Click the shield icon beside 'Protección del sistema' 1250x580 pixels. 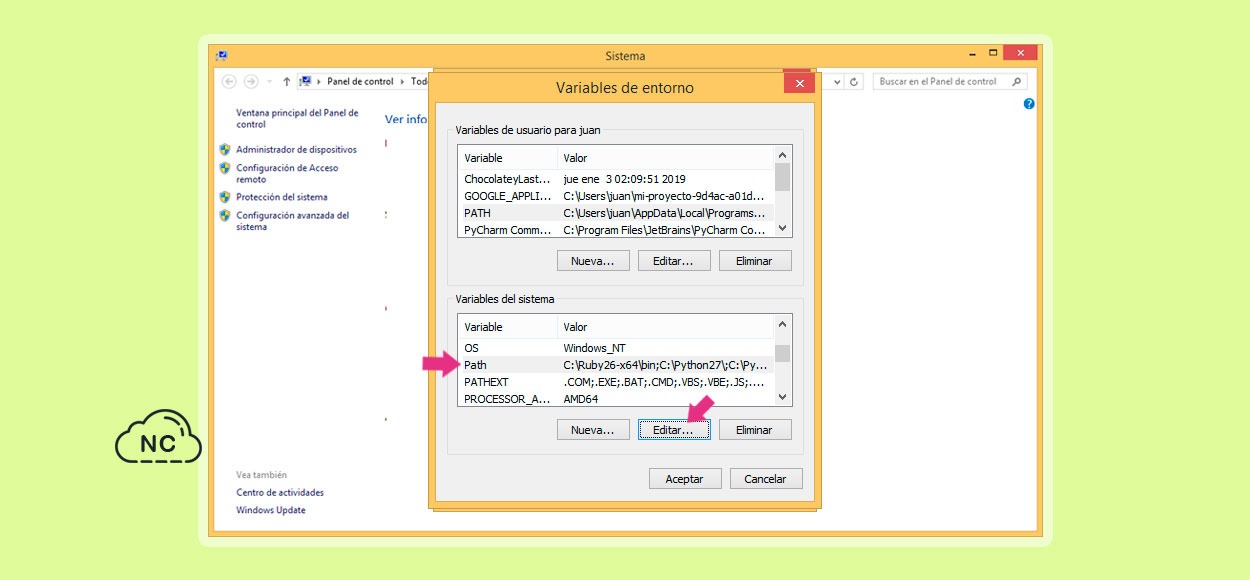(x=225, y=197)
